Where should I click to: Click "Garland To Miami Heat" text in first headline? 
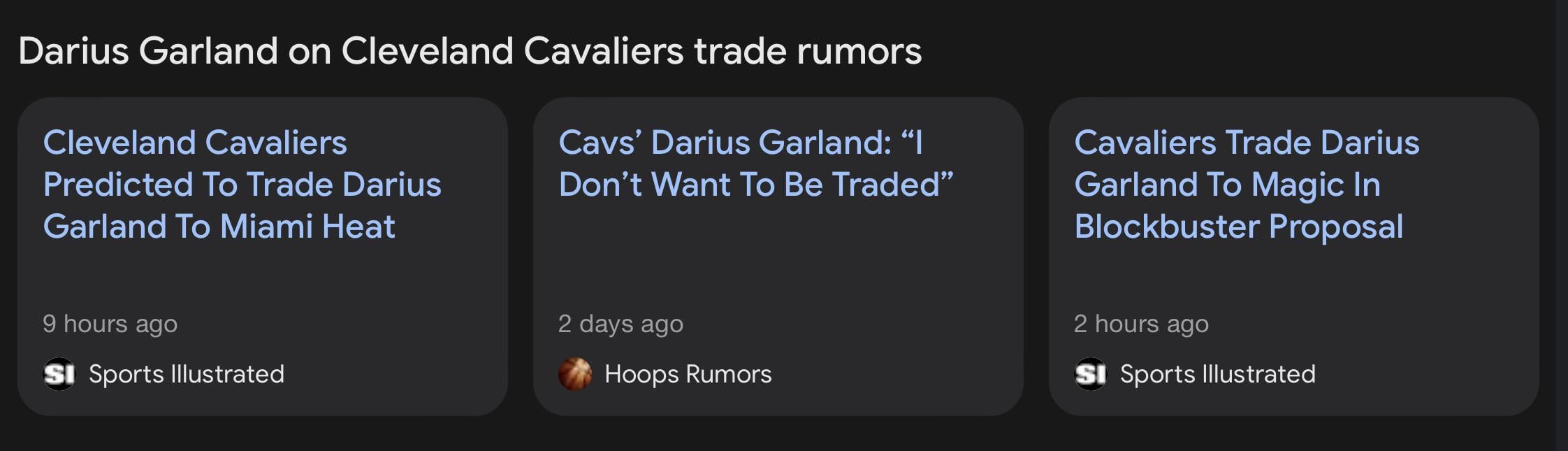coord(219,227)
